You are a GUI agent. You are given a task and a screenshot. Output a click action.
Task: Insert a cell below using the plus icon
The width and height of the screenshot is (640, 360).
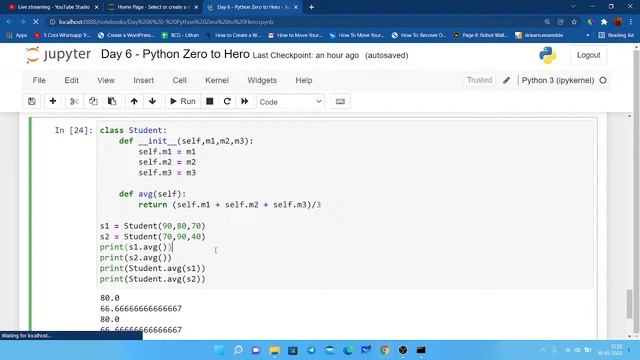(x=53, y=101)
